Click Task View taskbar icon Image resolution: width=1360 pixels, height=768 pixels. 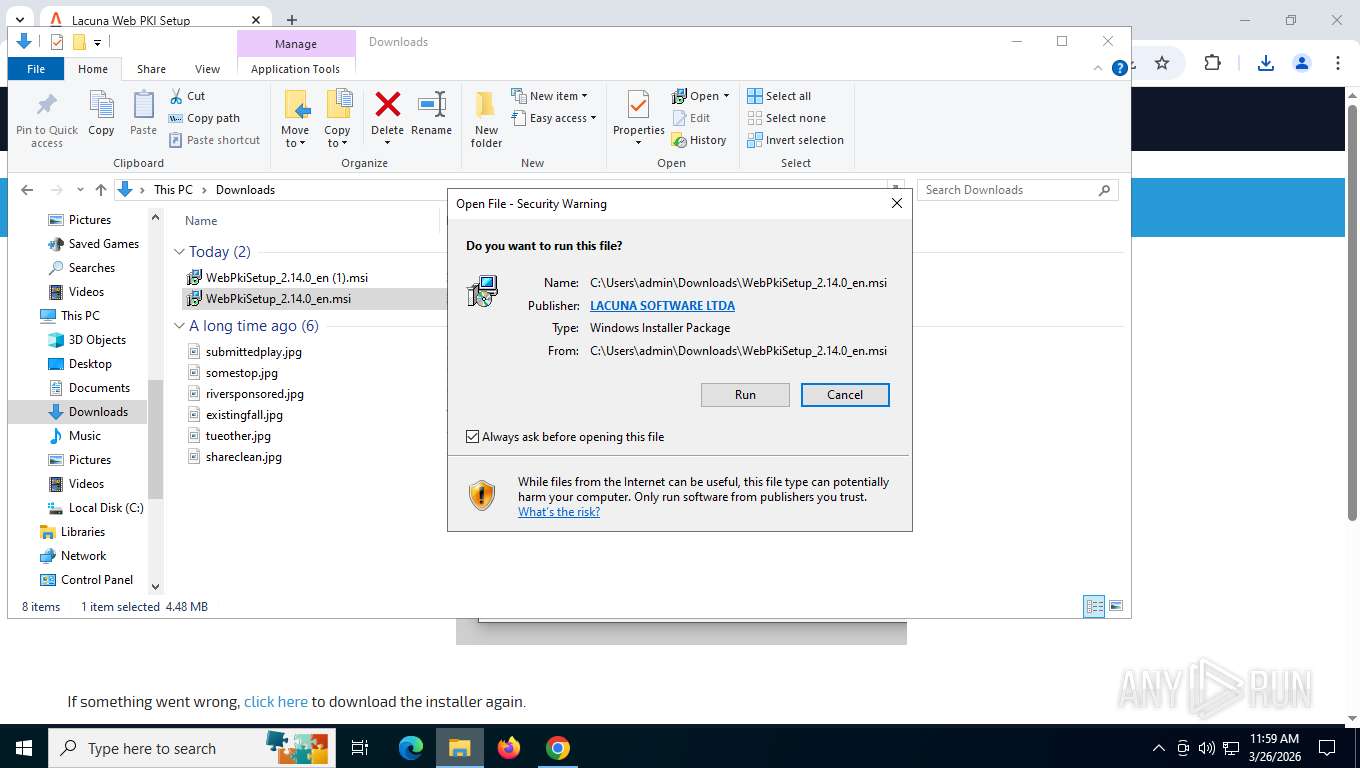(360, 748)
